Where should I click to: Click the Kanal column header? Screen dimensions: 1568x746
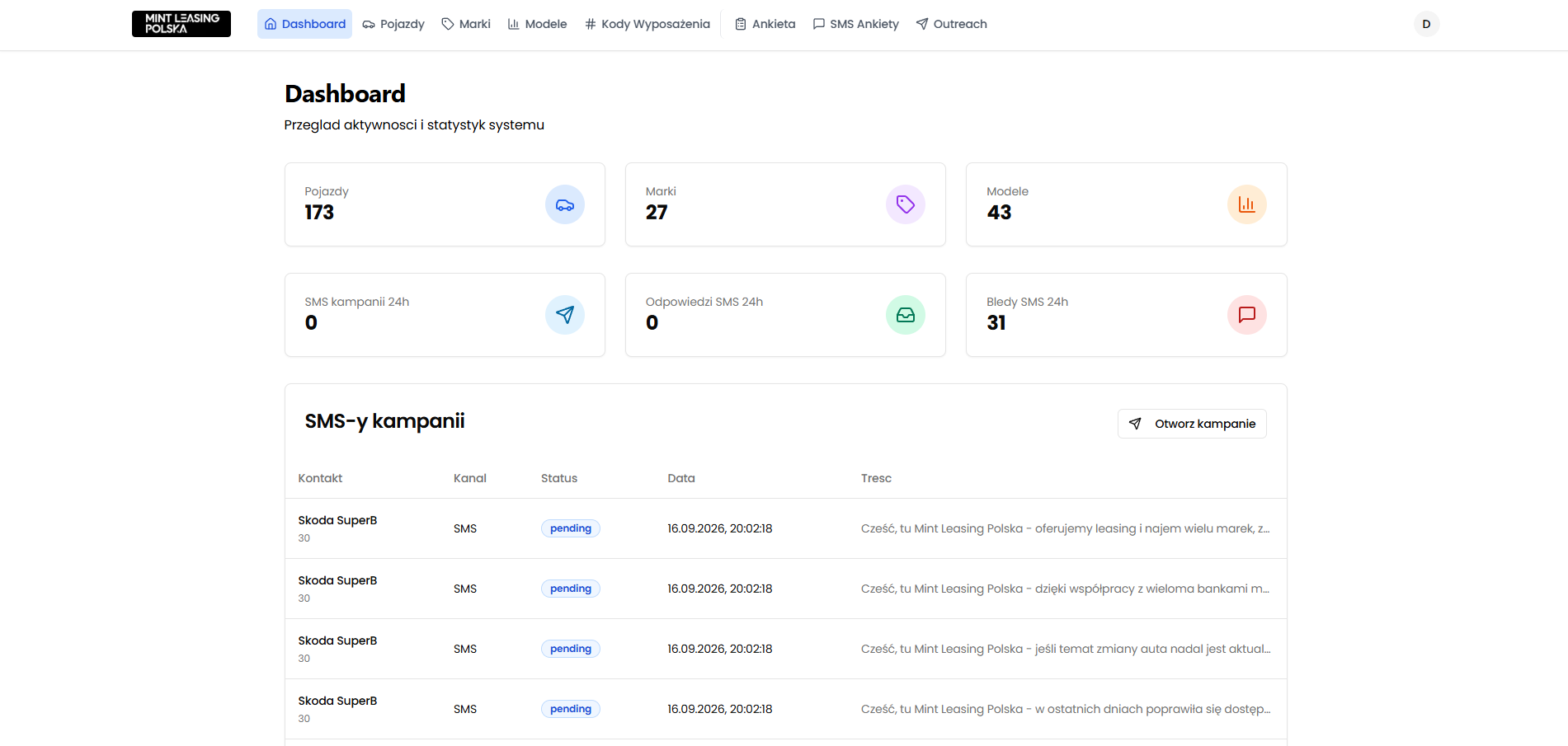(470, 478)
